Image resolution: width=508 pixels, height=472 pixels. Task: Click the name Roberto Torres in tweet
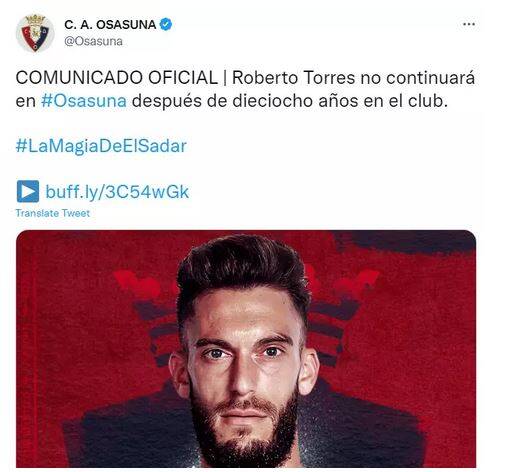coord(294,78)
